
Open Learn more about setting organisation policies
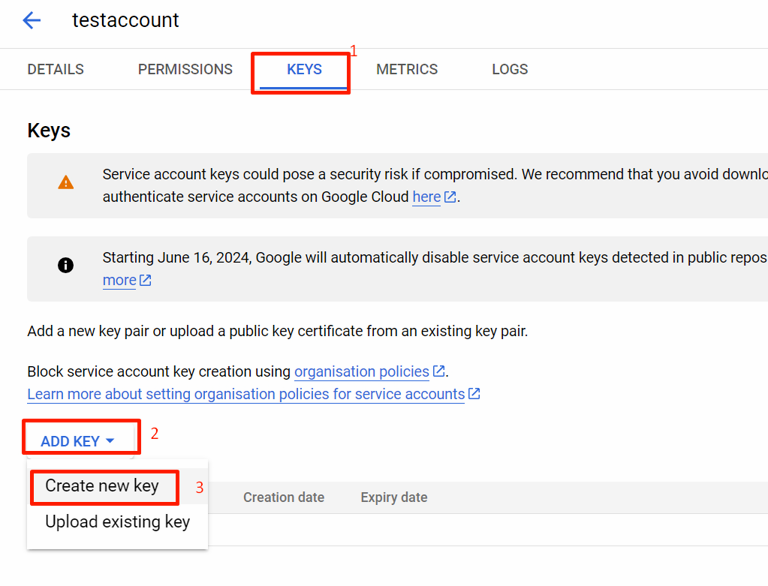pyautogui.click(x=245, y=394)
